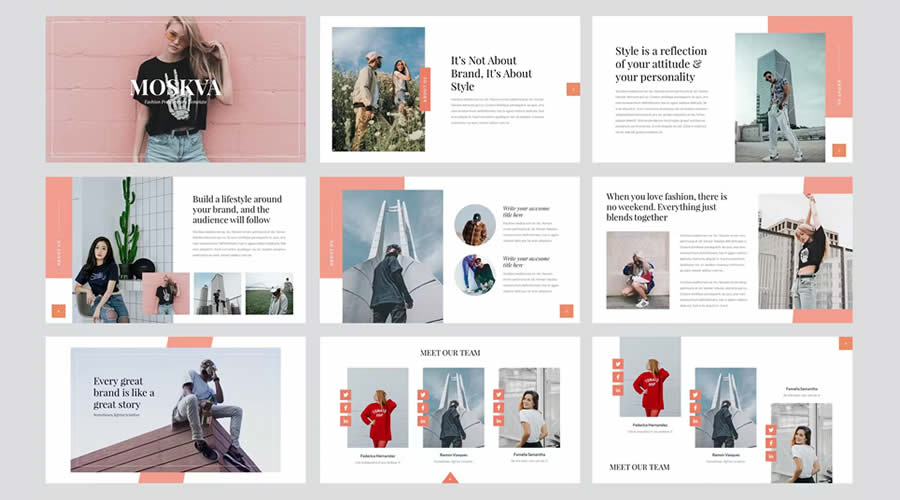Click the orange page-number square on the ninth slide
This screenshot has width=900, height=500.
point(845,343)
